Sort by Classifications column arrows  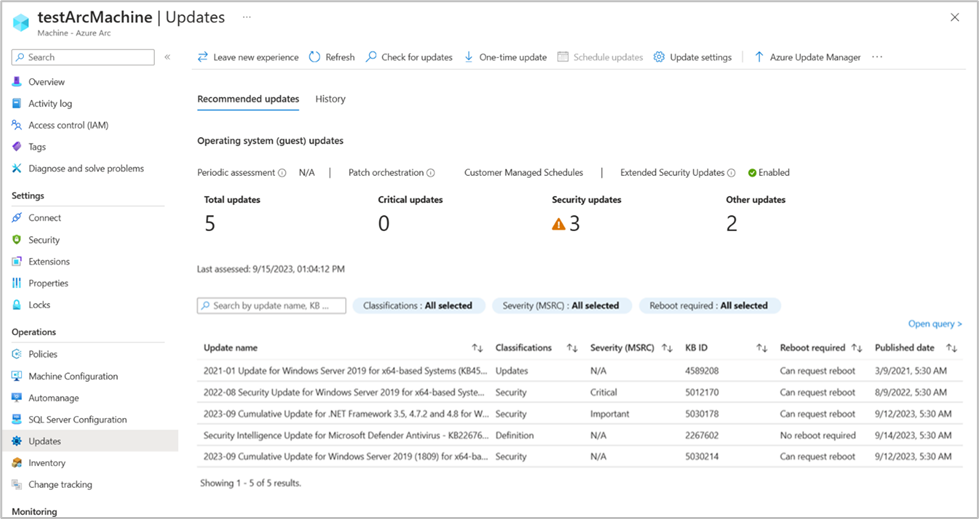point(572,348)
